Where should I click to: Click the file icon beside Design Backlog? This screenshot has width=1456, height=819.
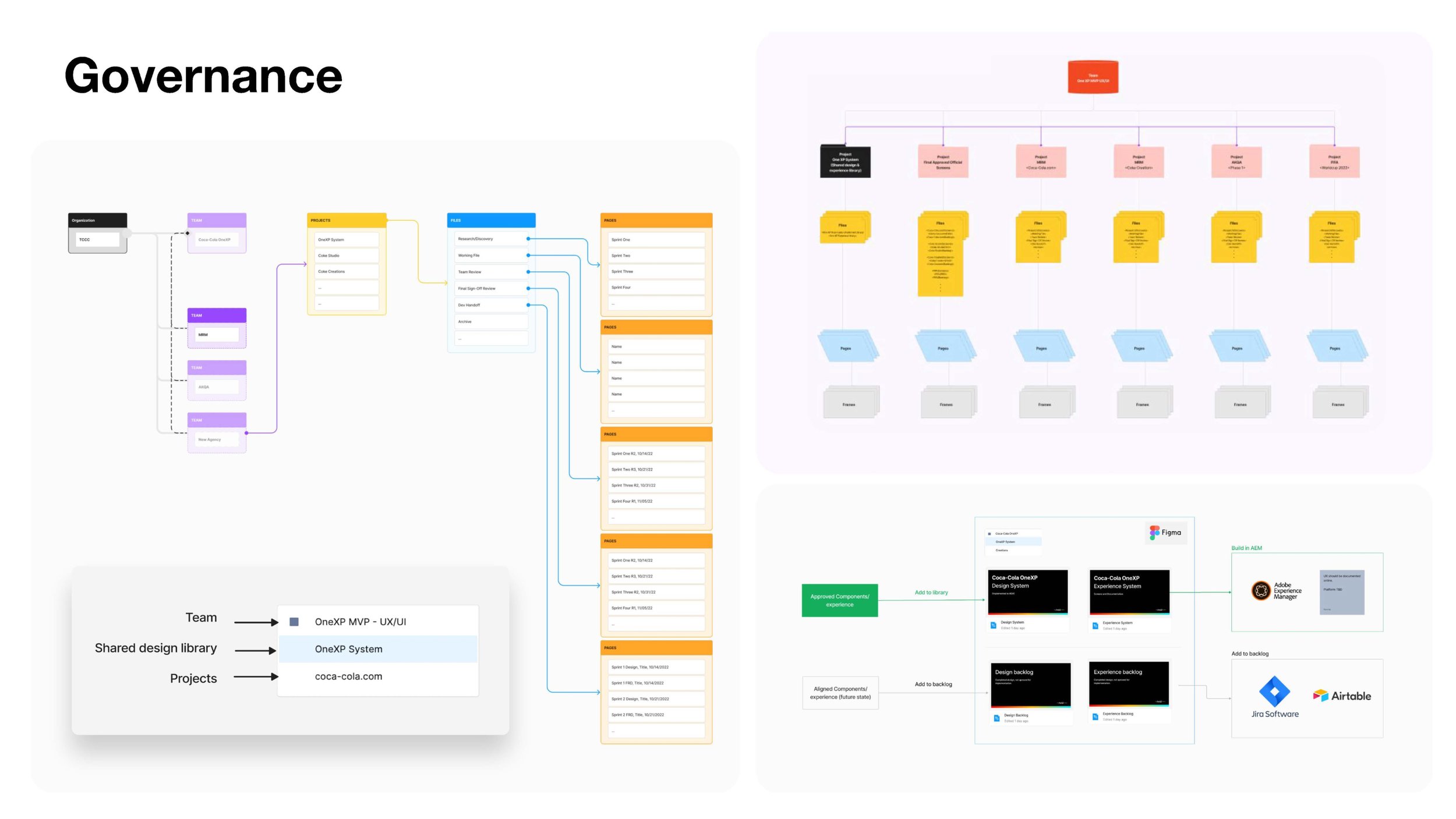996,718
